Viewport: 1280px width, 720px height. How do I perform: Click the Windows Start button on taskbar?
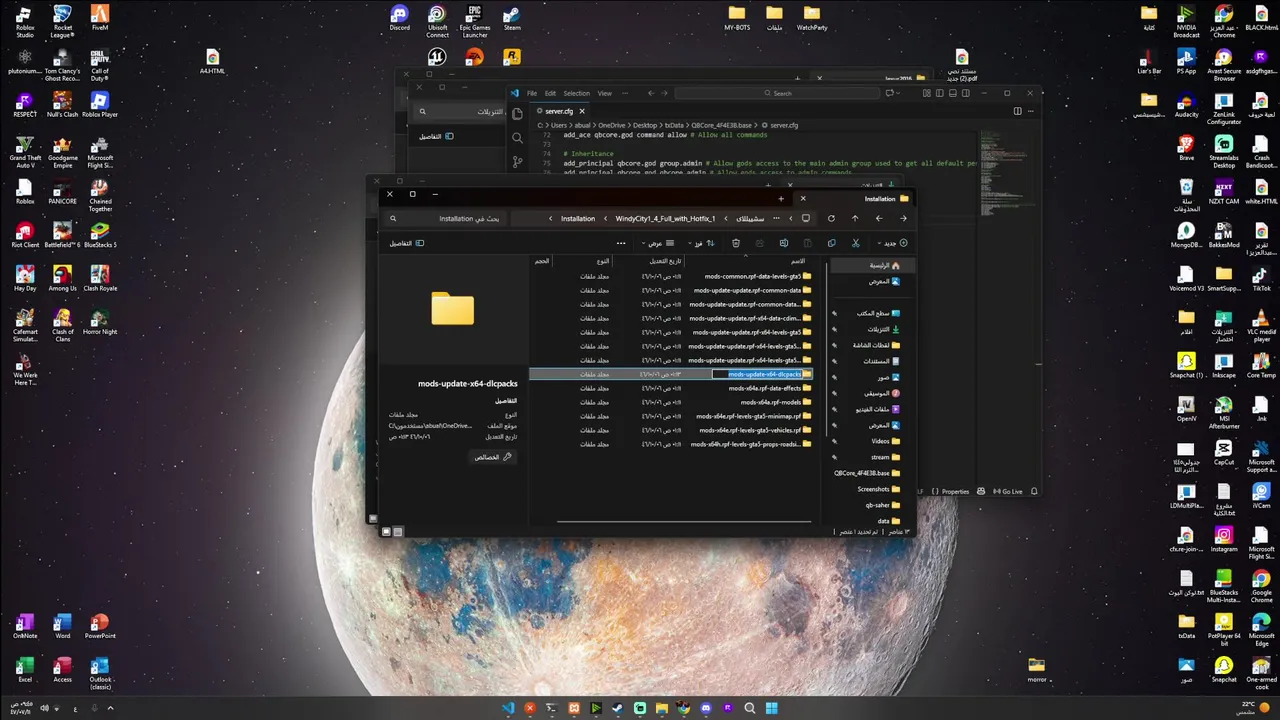click(771, 708)
